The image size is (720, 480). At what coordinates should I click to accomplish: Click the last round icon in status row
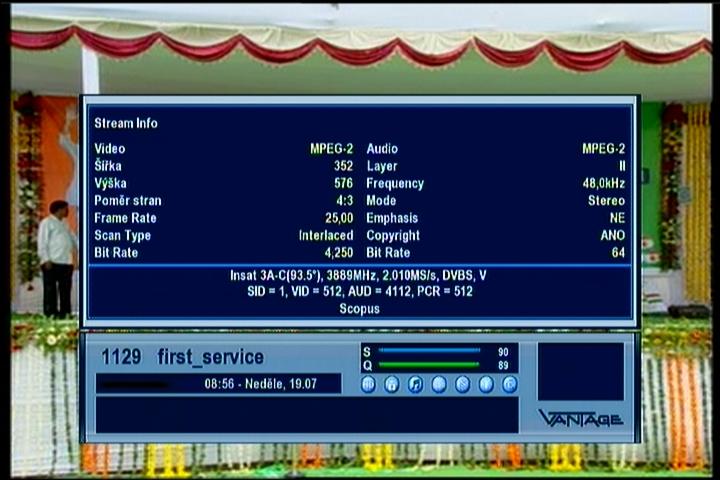pos(509,384)
